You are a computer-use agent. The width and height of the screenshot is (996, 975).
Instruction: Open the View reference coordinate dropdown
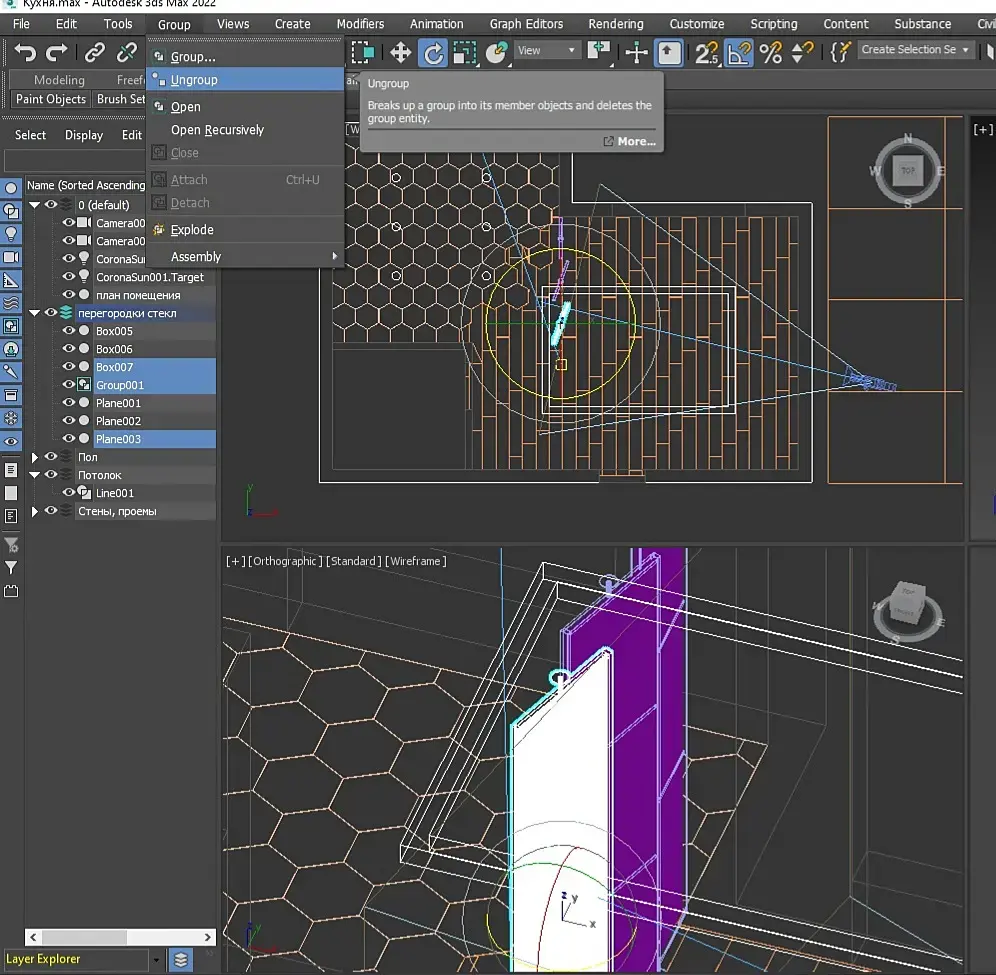coord(547,51)
